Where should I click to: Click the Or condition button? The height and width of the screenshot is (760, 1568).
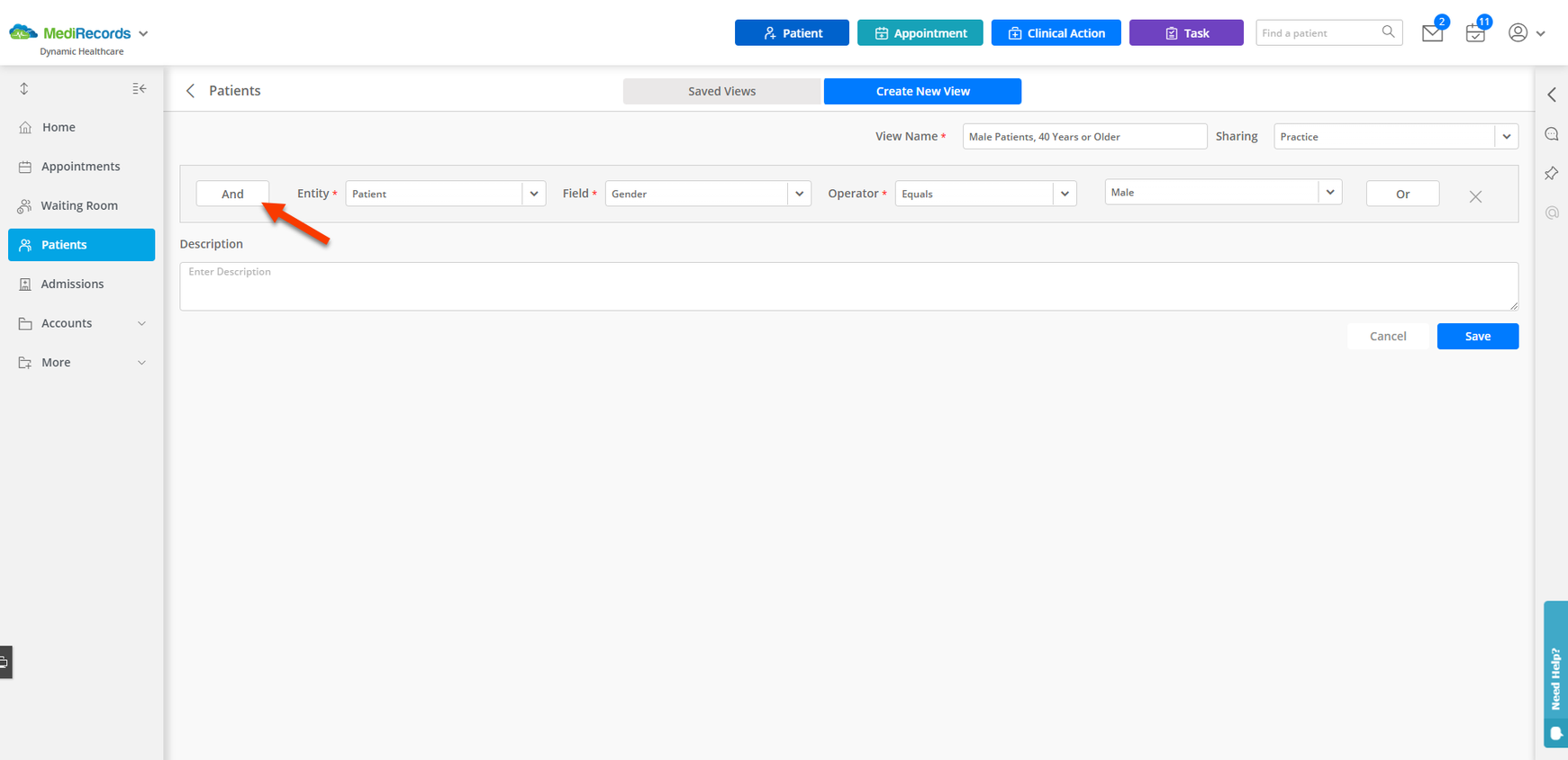[1402, 194]
